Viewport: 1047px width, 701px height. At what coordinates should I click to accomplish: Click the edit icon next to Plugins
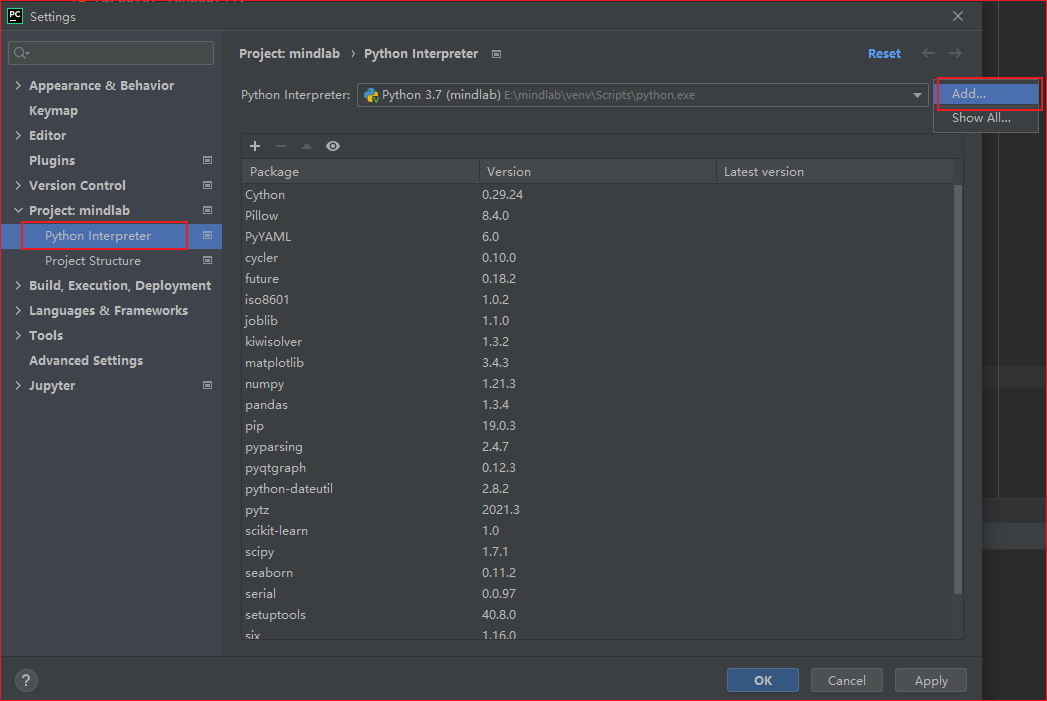pos(207,160)
